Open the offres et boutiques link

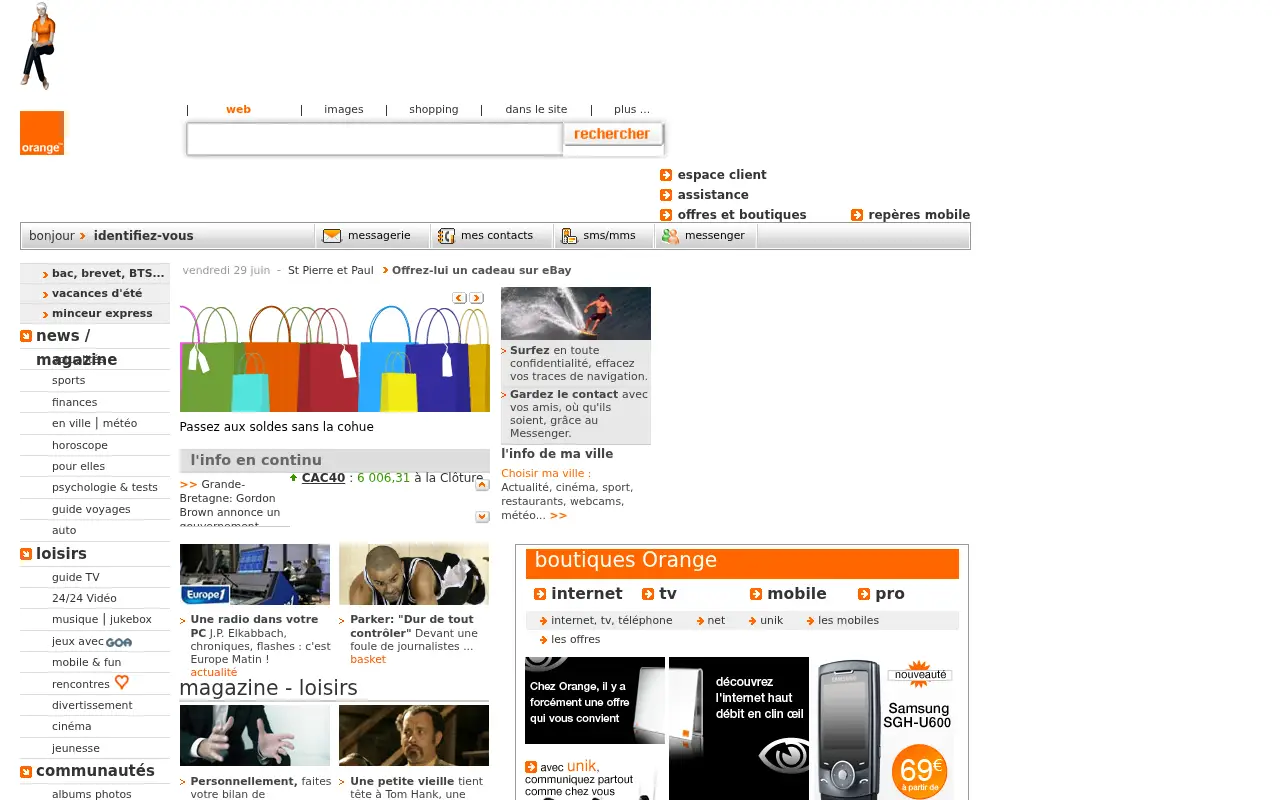tap(742, 215)
